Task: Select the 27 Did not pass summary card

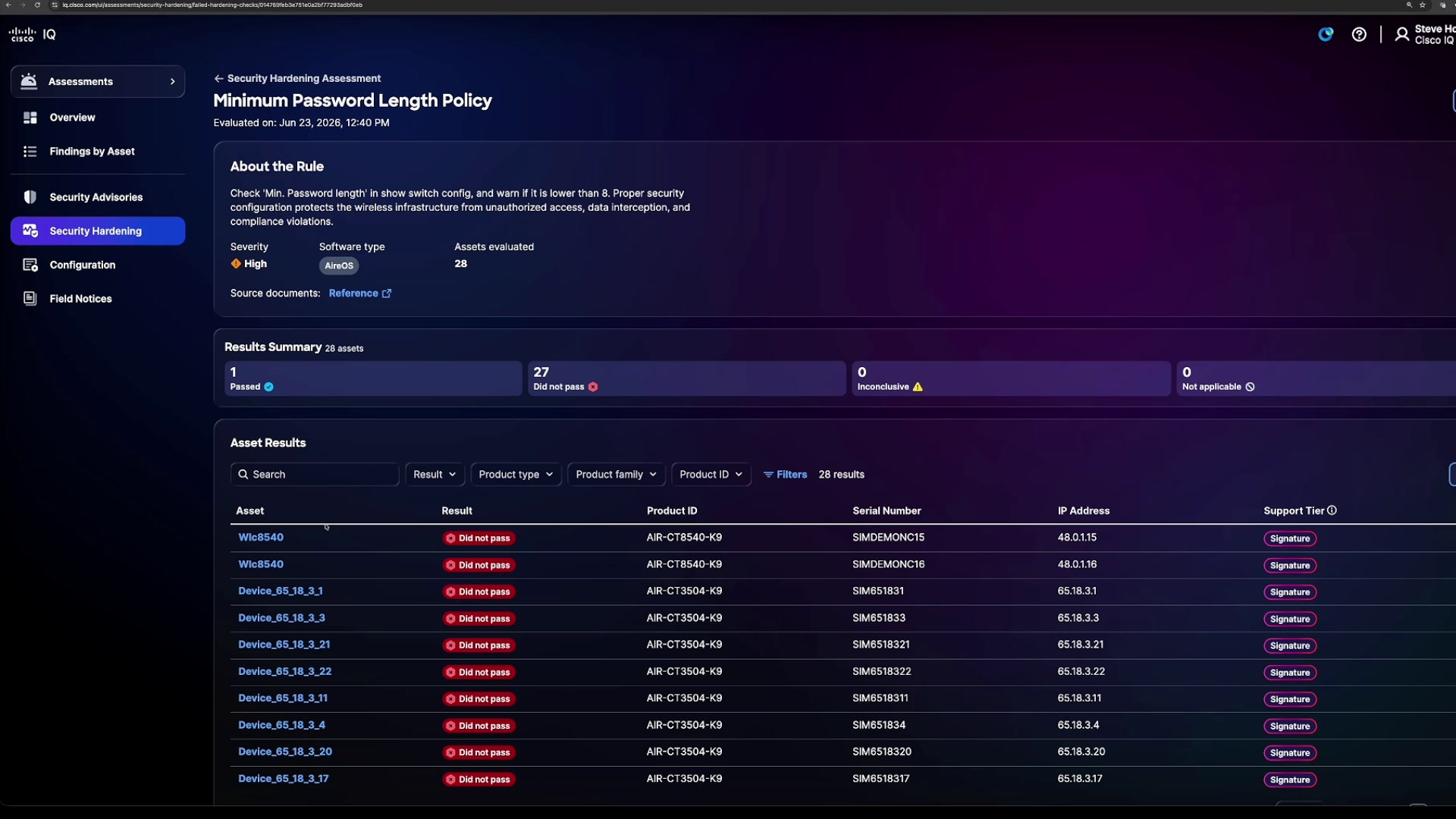Action: 686,378
